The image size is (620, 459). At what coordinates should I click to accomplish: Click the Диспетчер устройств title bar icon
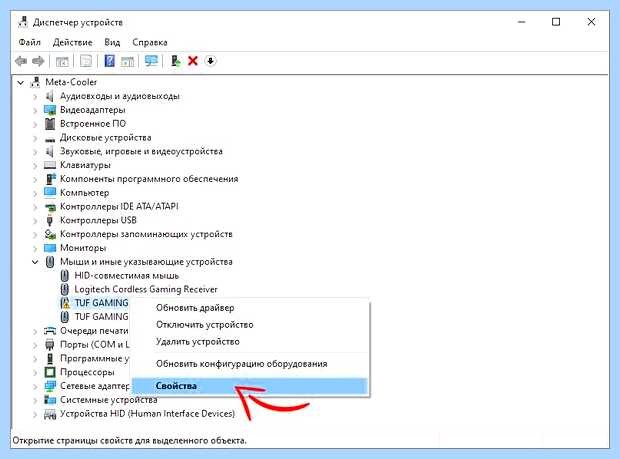point(23,22)
